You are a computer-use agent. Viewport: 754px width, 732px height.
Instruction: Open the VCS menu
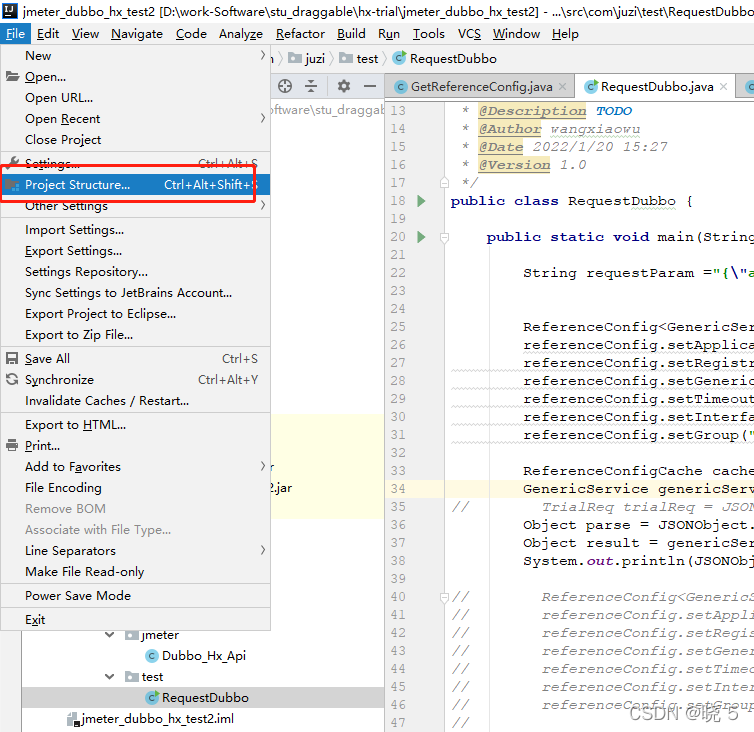(469, 34)
